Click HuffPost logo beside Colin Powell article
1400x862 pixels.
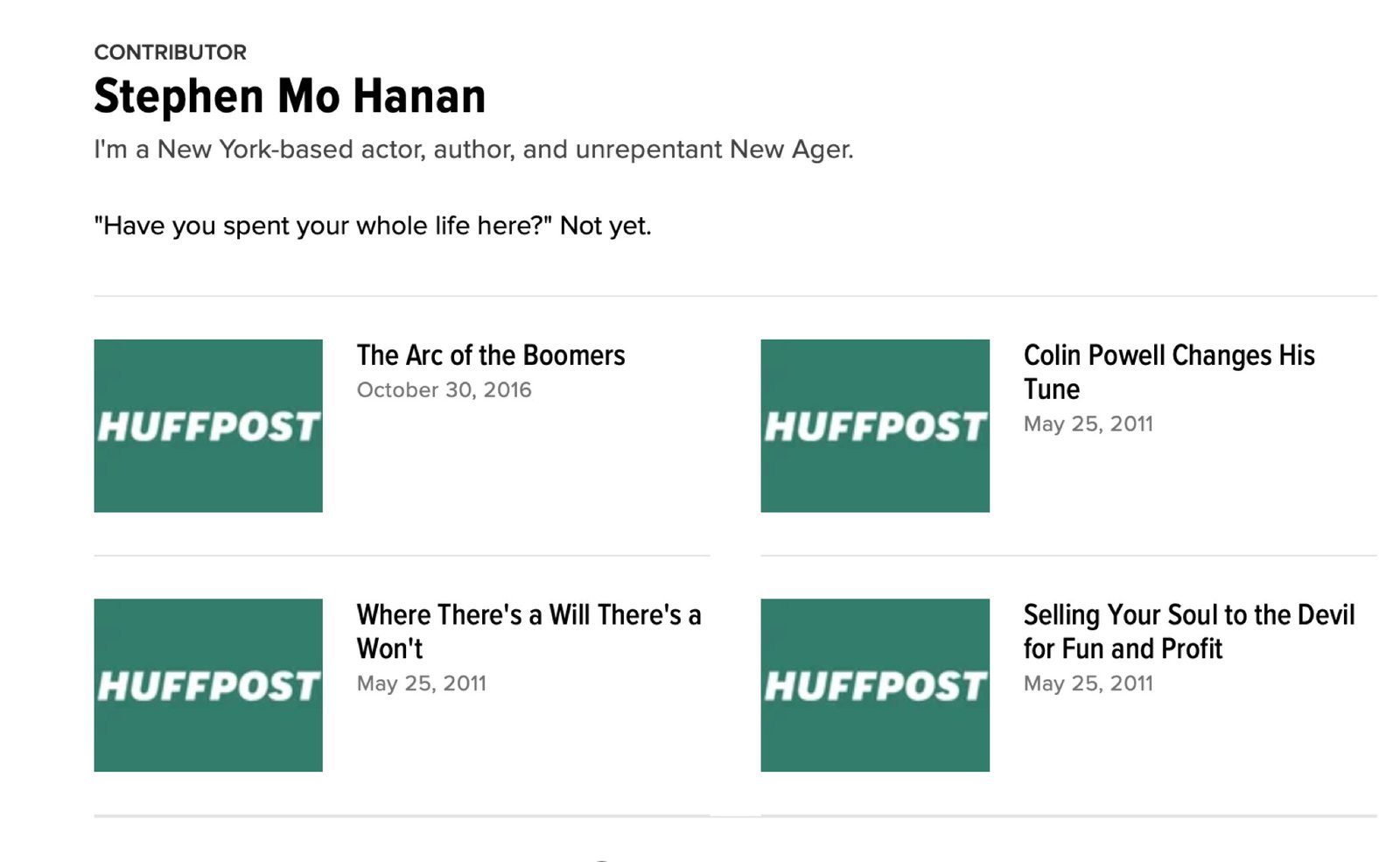coord(875,427)
